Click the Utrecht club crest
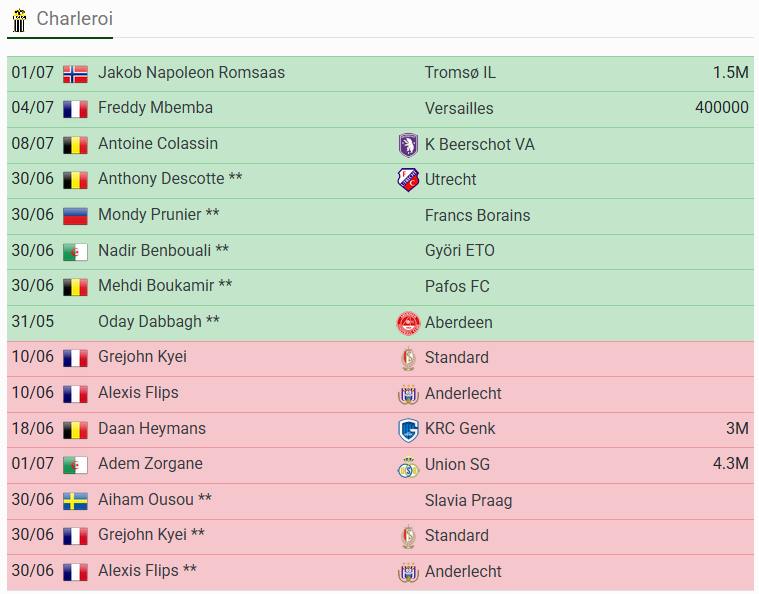 (408, 180)
